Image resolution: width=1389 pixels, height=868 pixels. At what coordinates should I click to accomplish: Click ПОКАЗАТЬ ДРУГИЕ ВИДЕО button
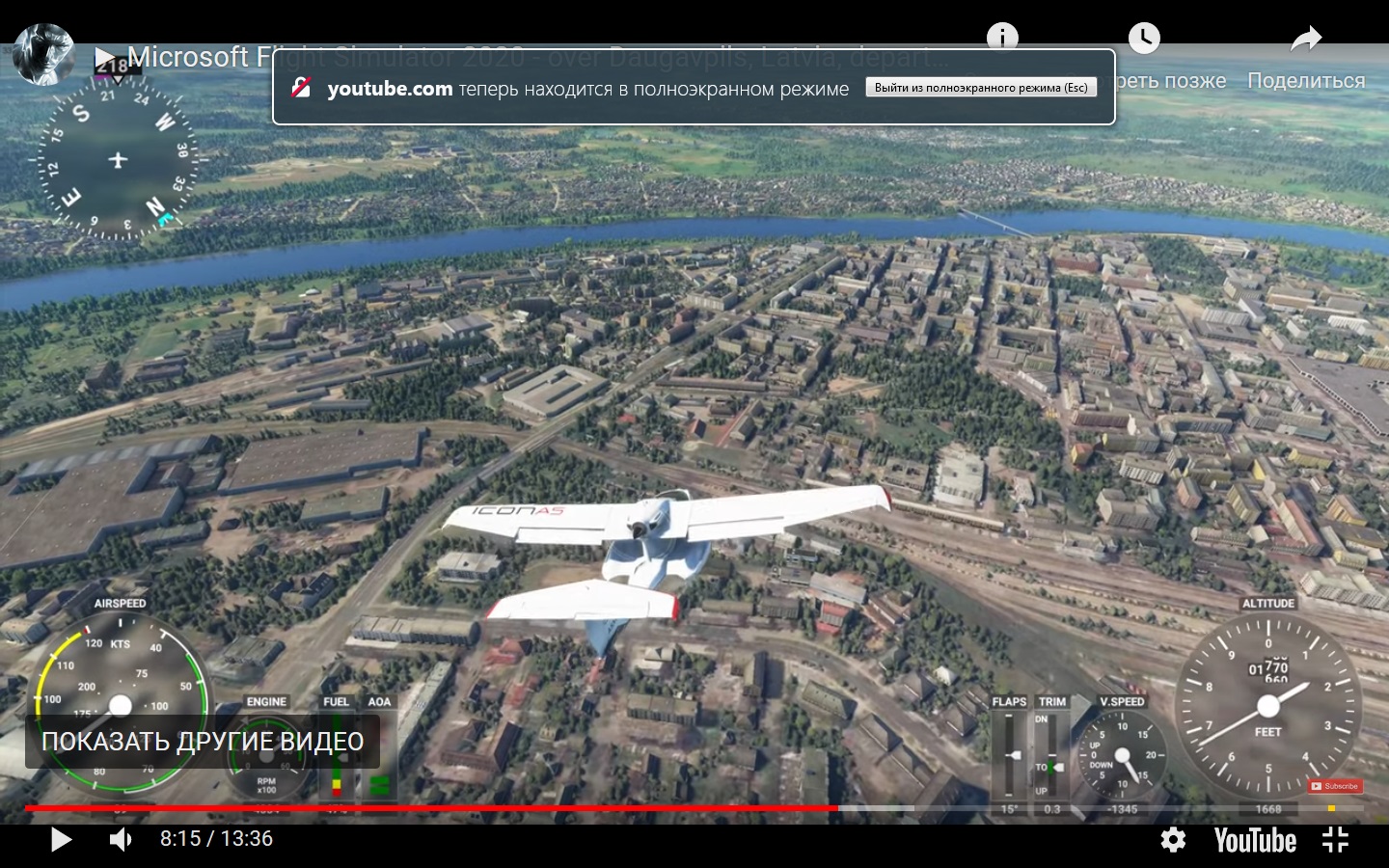pyautogui.click(x=203, y=742)
